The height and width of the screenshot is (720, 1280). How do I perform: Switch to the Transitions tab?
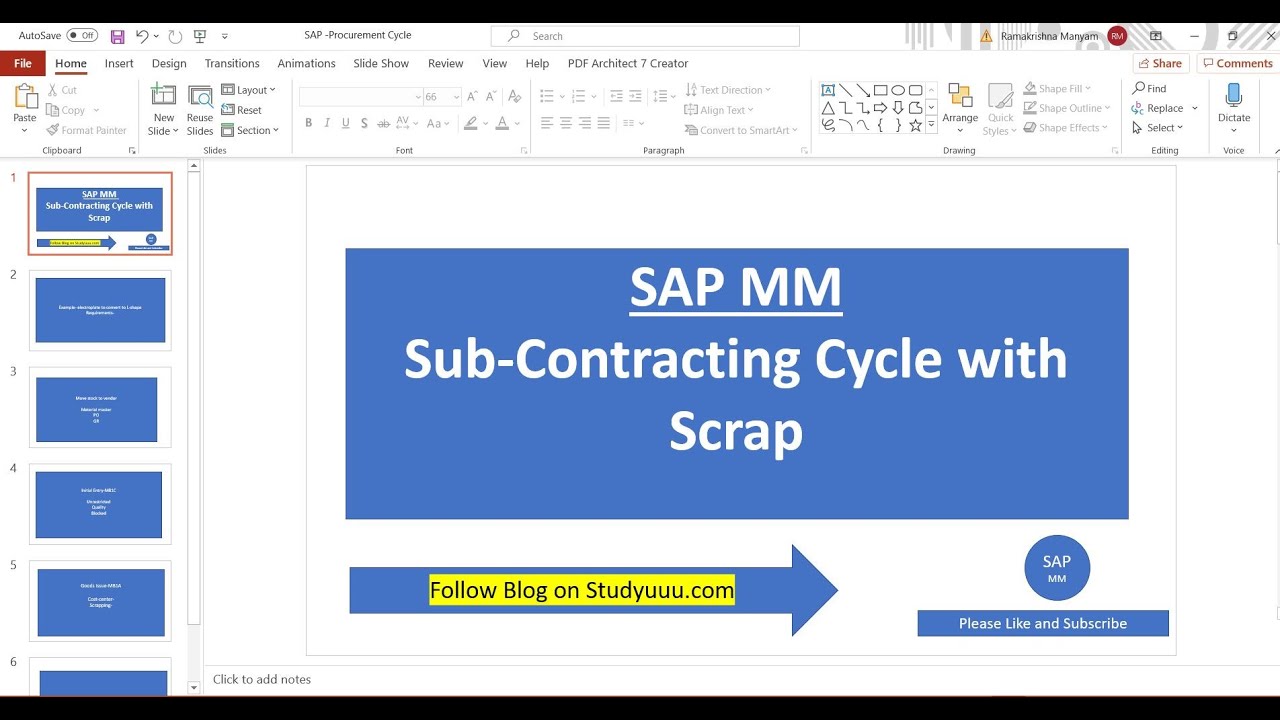[232, 63]
